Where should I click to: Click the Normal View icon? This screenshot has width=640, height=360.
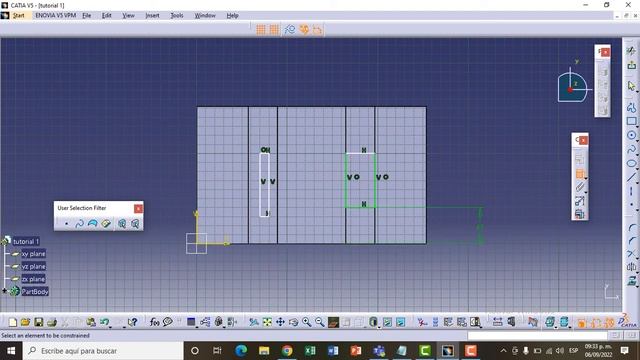(x=333, y=322)
